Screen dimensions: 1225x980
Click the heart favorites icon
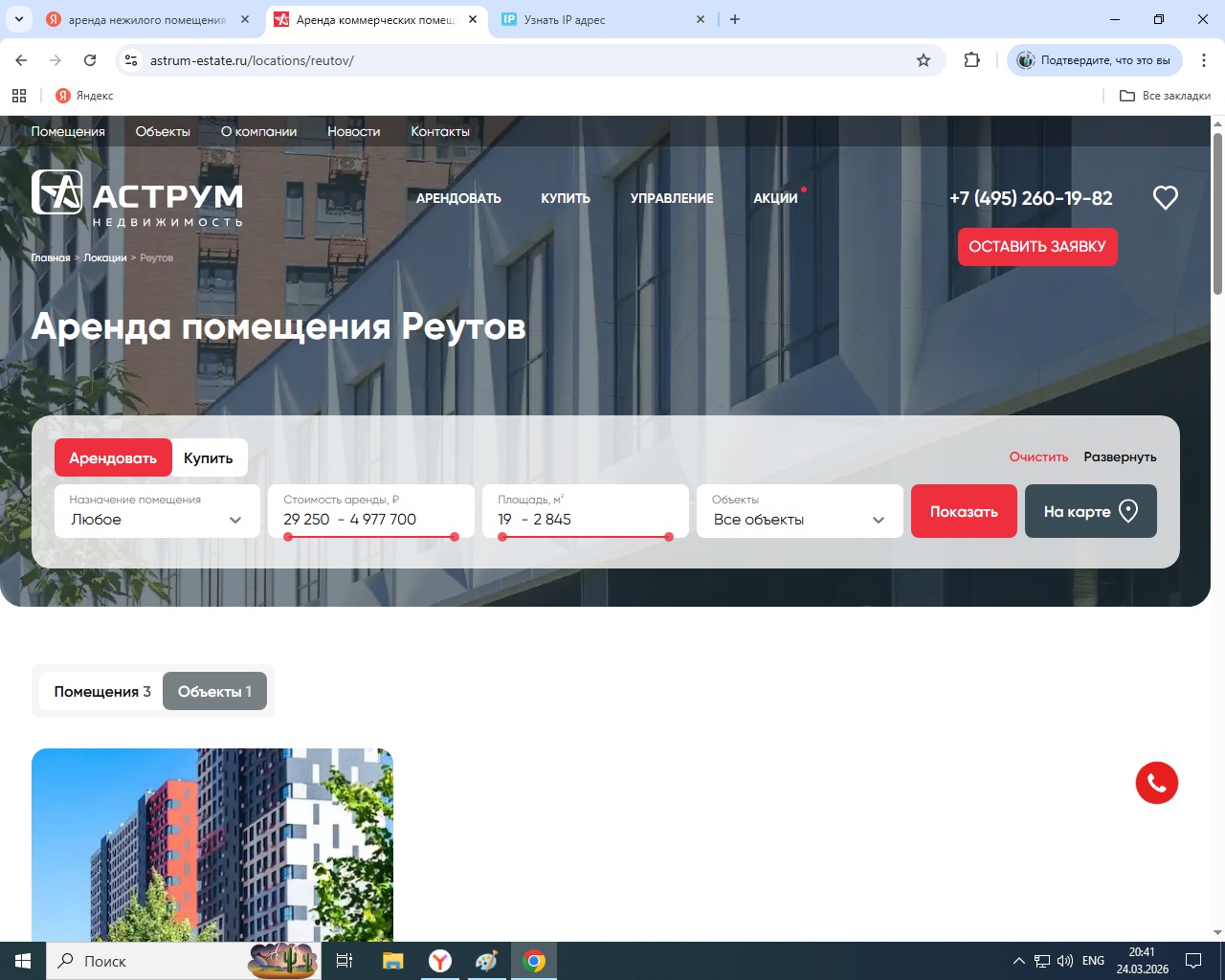click(x=1165, y=198)
